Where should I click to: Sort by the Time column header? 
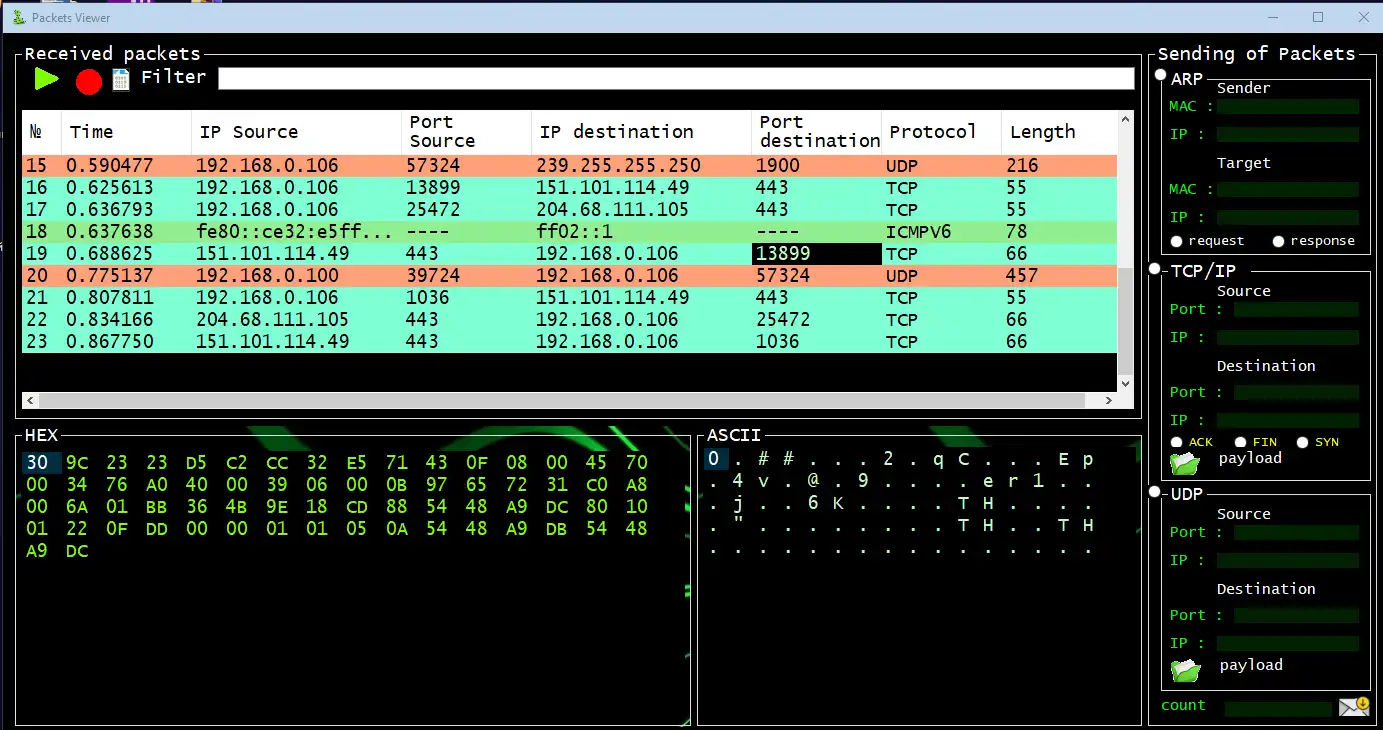click(x=126, y=132)
